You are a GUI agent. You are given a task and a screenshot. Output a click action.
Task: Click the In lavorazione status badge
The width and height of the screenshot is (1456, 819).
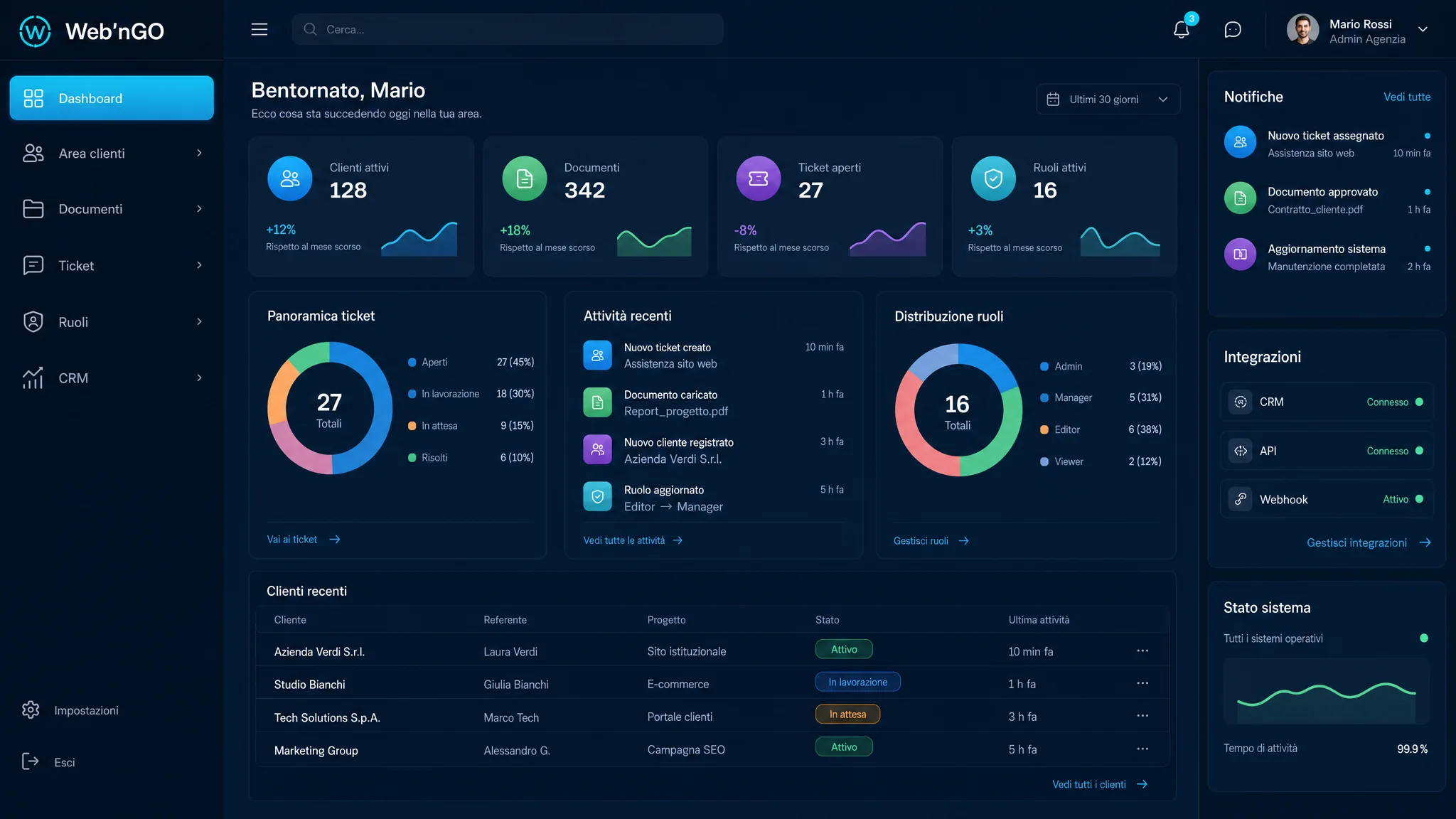(x=857, y=682)
